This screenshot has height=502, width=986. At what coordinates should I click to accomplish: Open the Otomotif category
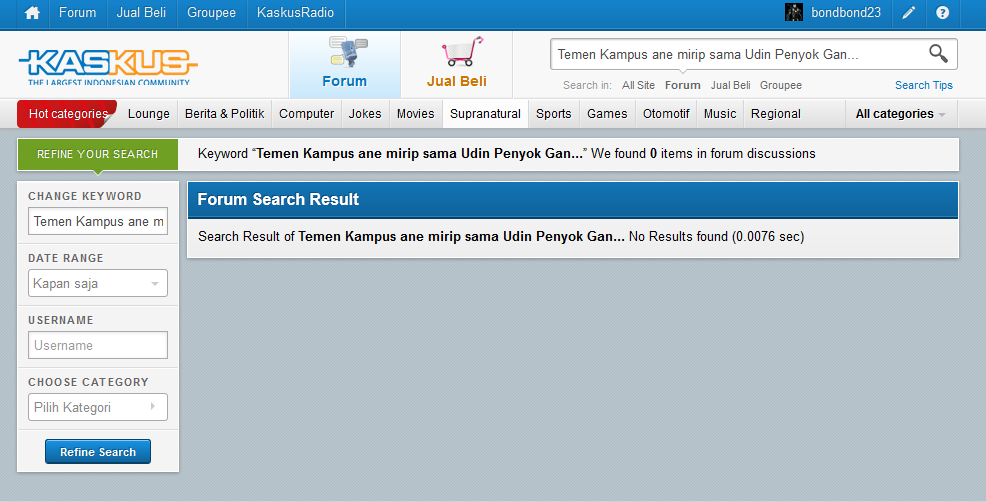[666, 114]
